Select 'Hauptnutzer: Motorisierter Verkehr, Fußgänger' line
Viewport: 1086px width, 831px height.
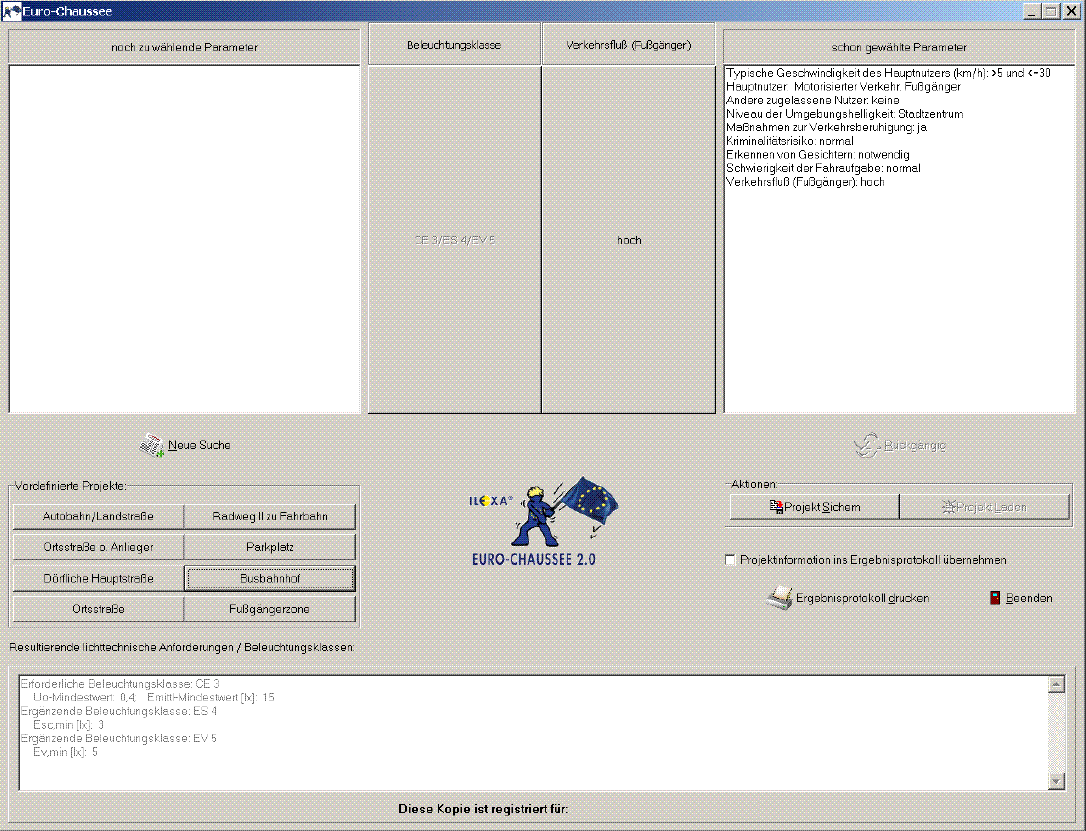tap(843, 87)
